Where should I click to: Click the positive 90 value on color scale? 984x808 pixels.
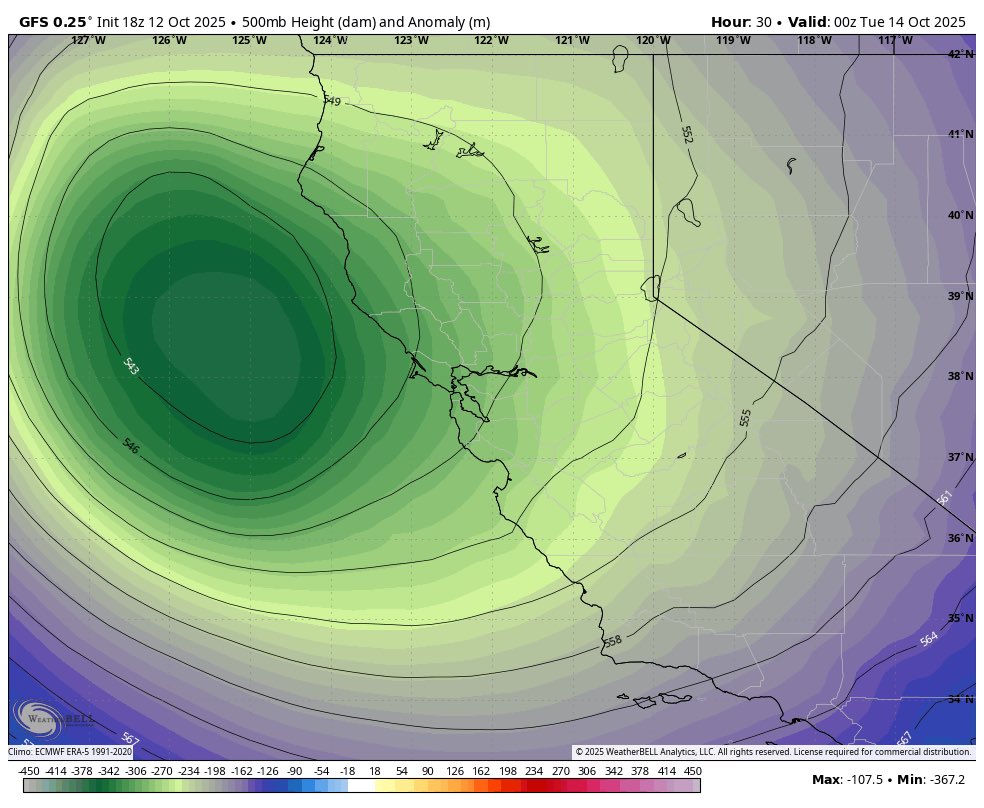click(427, 771)
